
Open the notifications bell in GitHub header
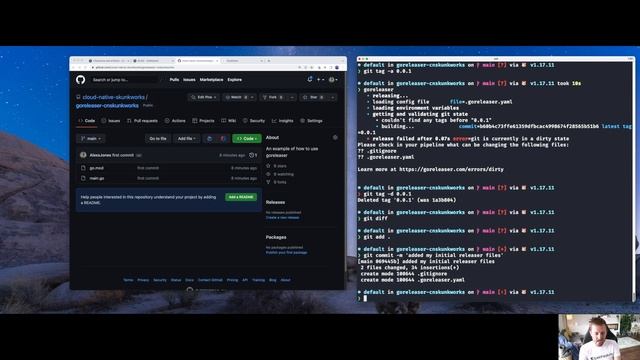click(310, 80)
